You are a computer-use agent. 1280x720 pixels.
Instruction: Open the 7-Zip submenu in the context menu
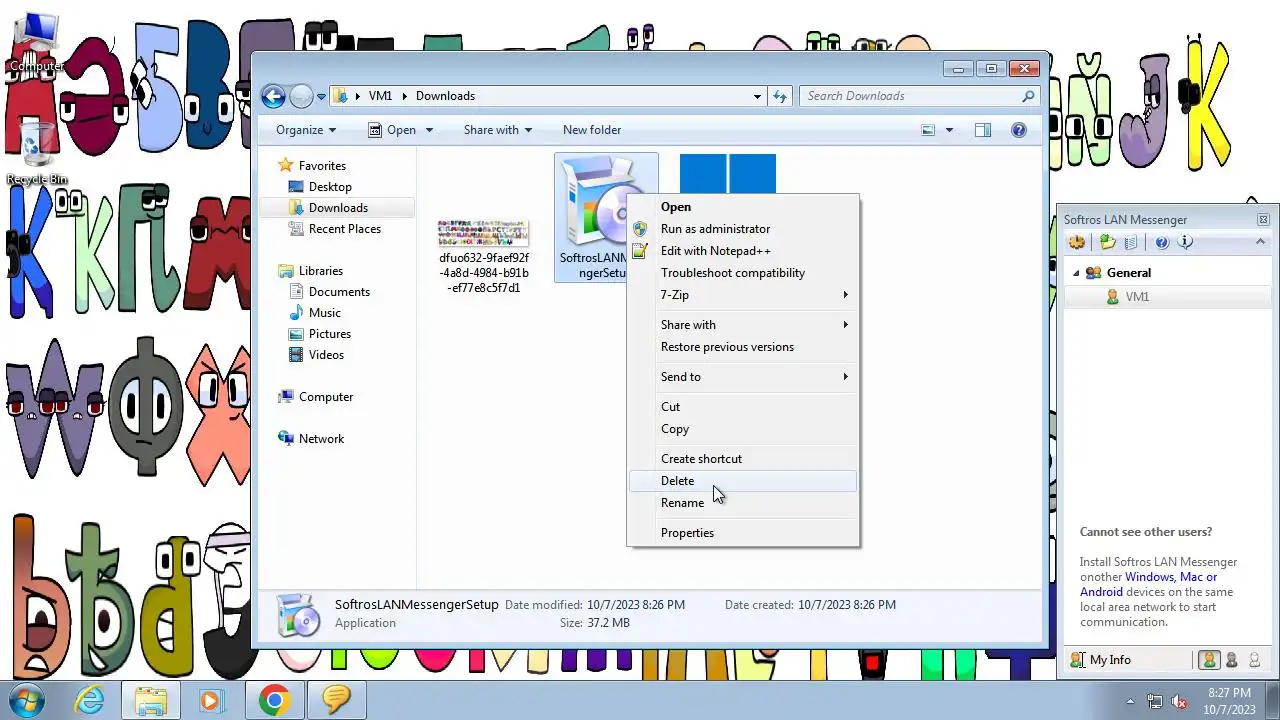tap(743, 295)
